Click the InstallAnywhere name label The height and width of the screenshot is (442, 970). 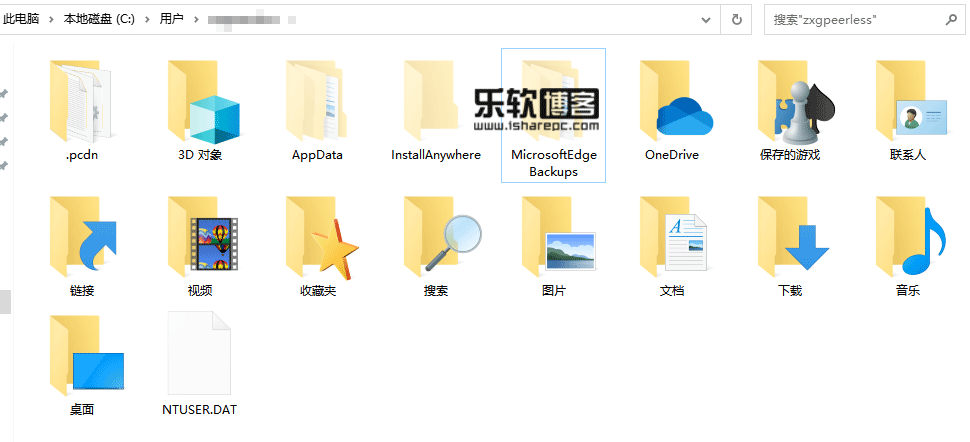point(436,155)
